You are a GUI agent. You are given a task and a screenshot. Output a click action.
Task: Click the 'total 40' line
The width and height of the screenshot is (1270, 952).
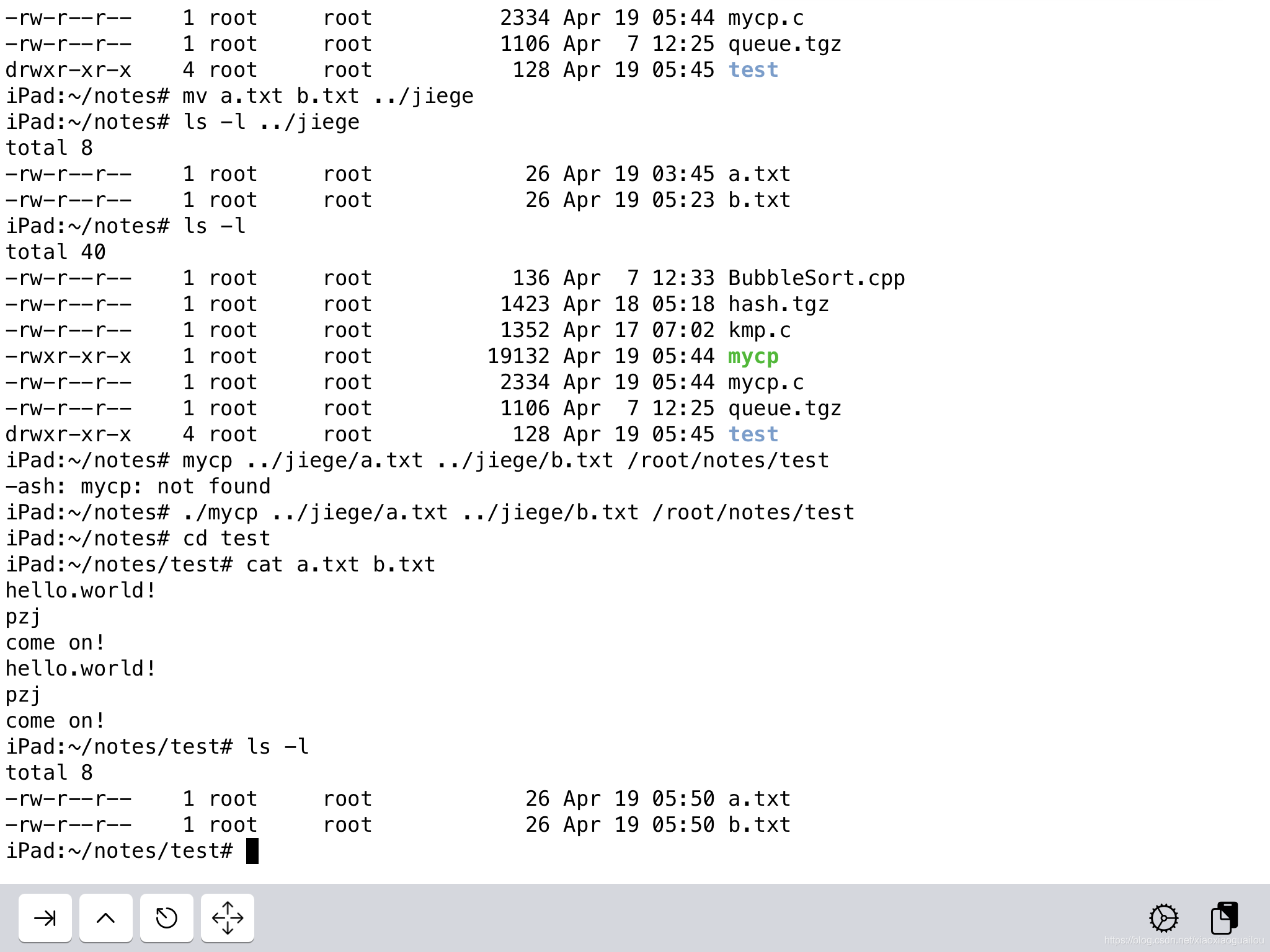point(56,252)
